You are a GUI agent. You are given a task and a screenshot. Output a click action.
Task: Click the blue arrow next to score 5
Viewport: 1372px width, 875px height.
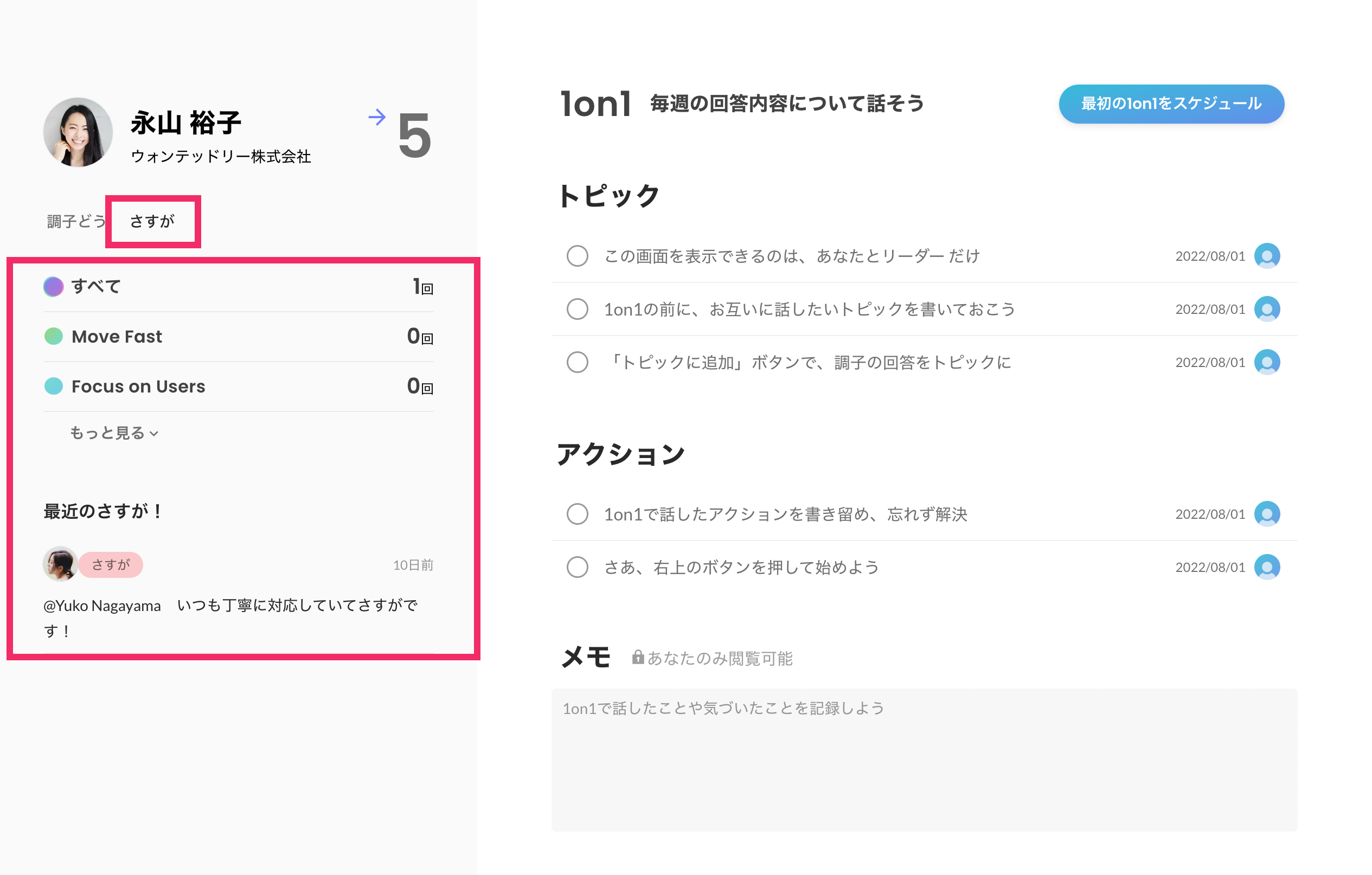click(x=376, y=117)
